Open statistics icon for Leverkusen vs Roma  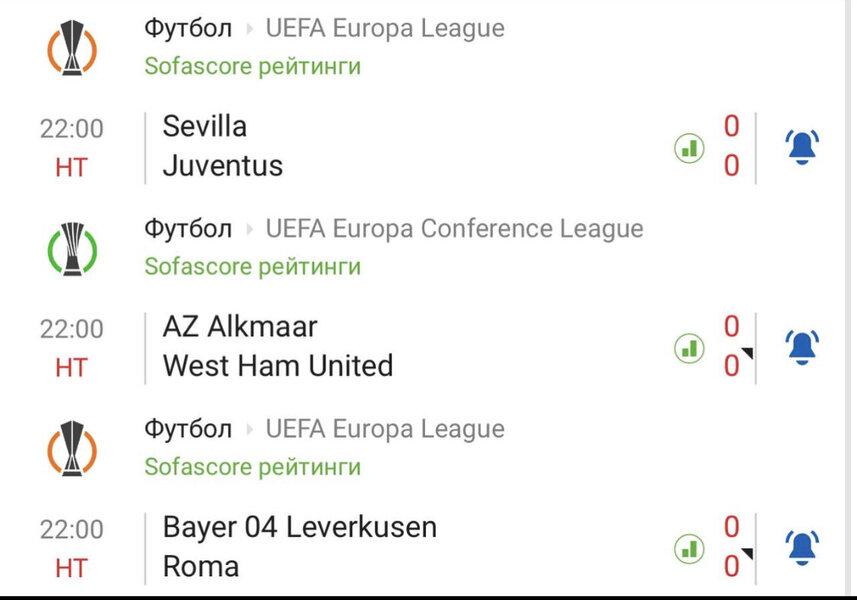coord(689,548)
